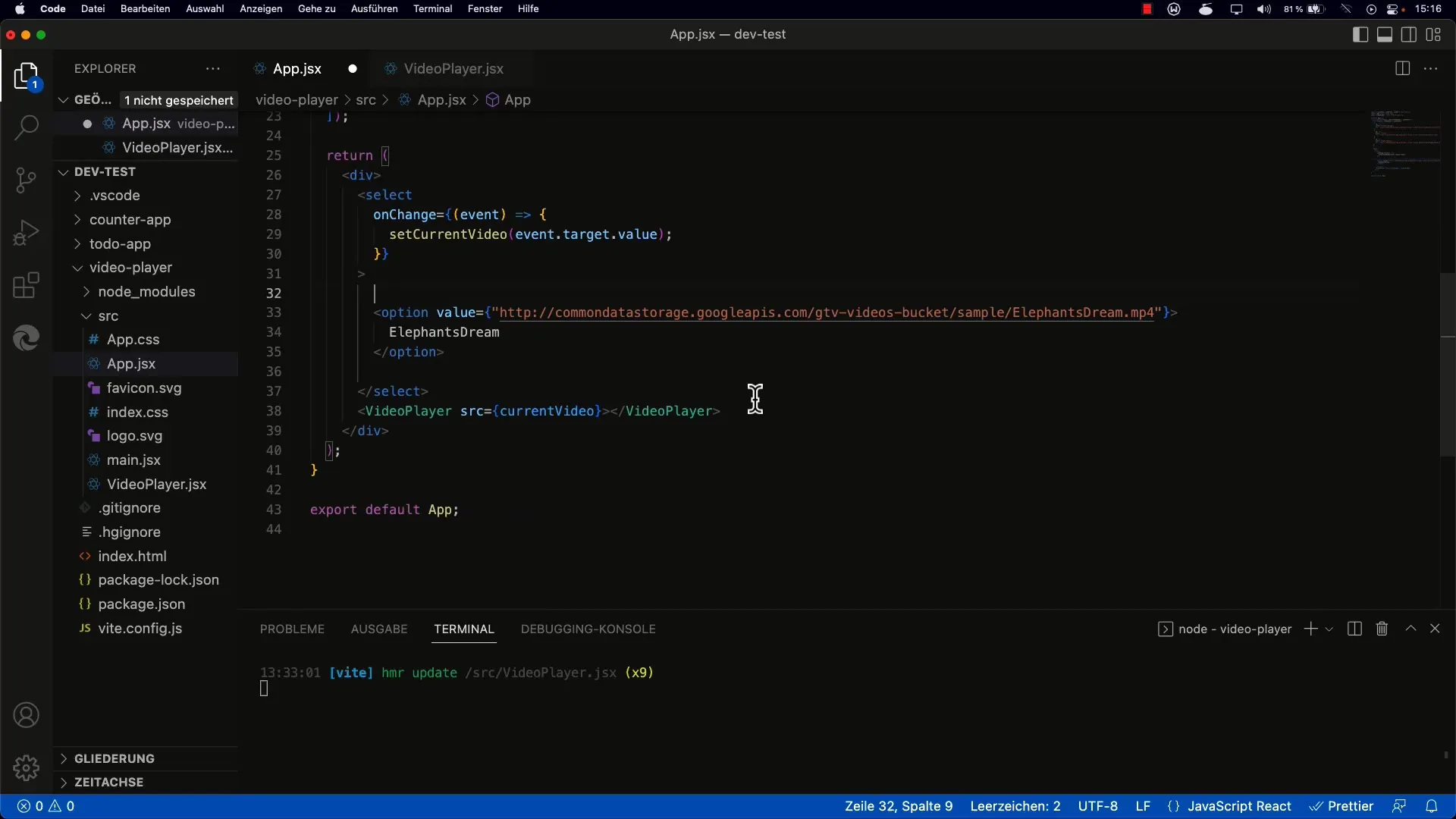Screen dimensions: 1456x819
Task: Split the editor to the right
Action: click(x=1402, y=69)
